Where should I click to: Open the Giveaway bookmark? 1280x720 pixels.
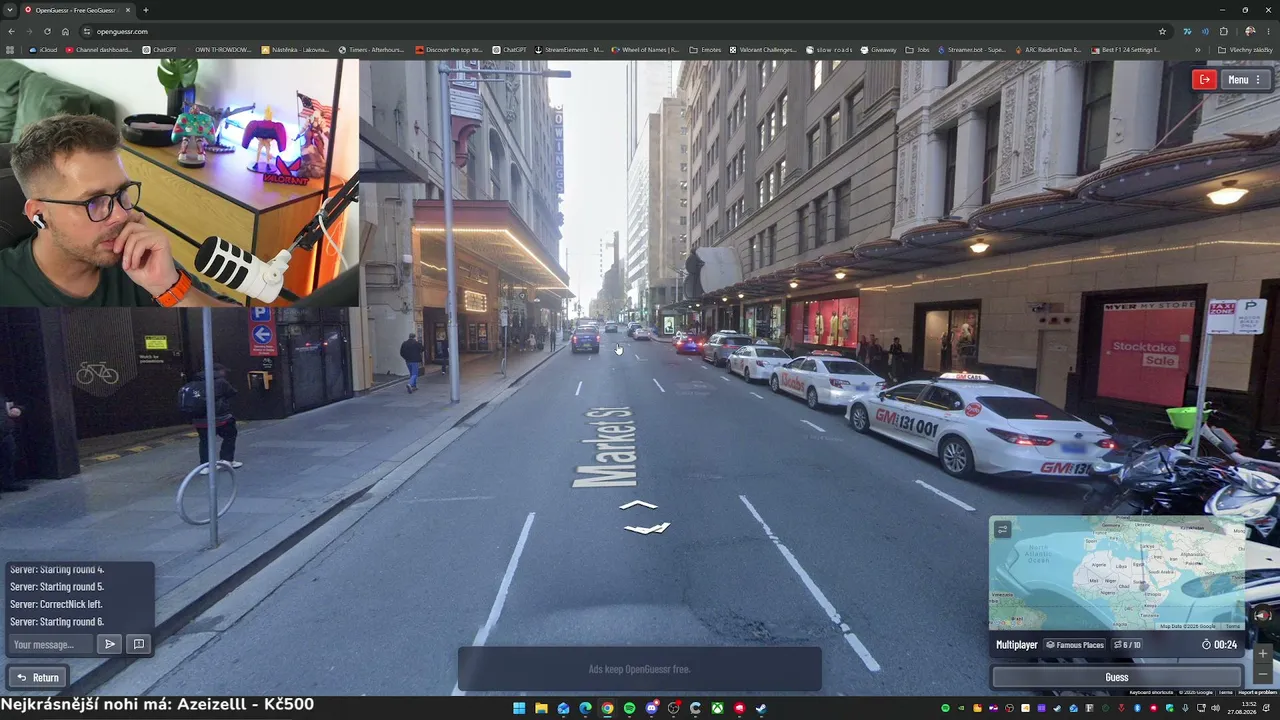(878, 49)
